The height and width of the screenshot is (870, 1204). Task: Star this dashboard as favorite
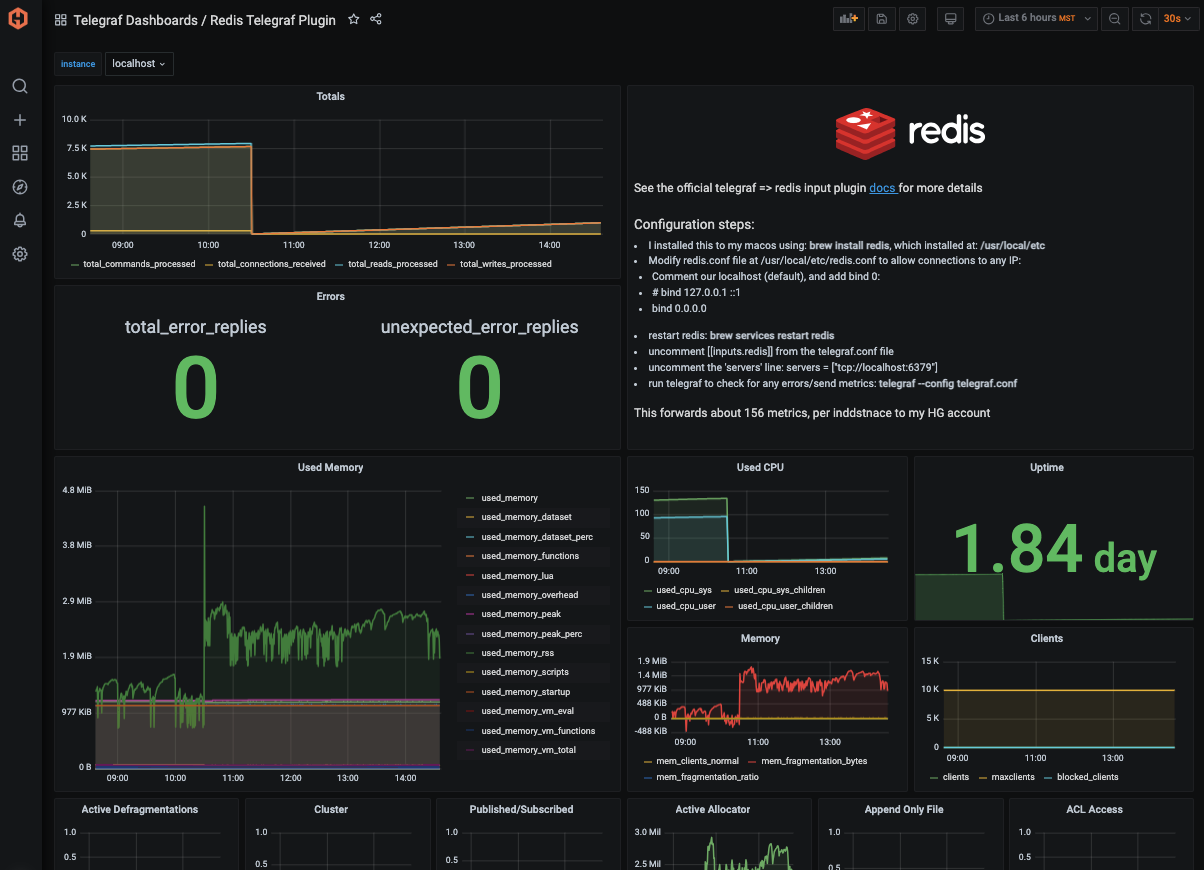(x=353, y=19)
